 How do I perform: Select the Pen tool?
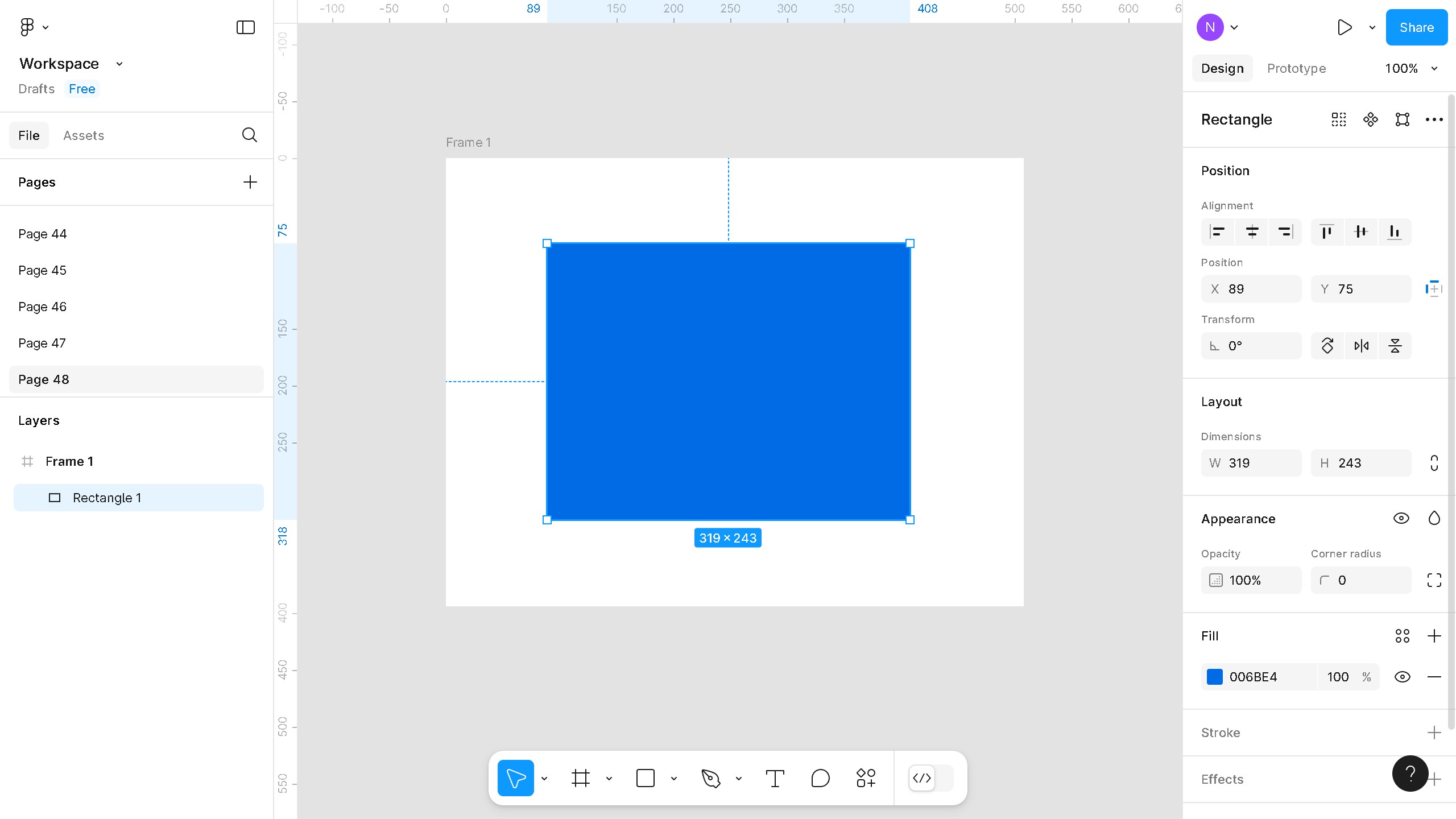[x=710, y=778]
